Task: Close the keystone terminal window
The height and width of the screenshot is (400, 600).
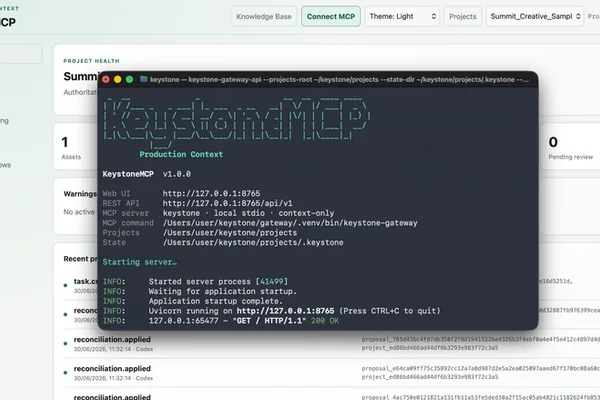Action: point(106,79)
